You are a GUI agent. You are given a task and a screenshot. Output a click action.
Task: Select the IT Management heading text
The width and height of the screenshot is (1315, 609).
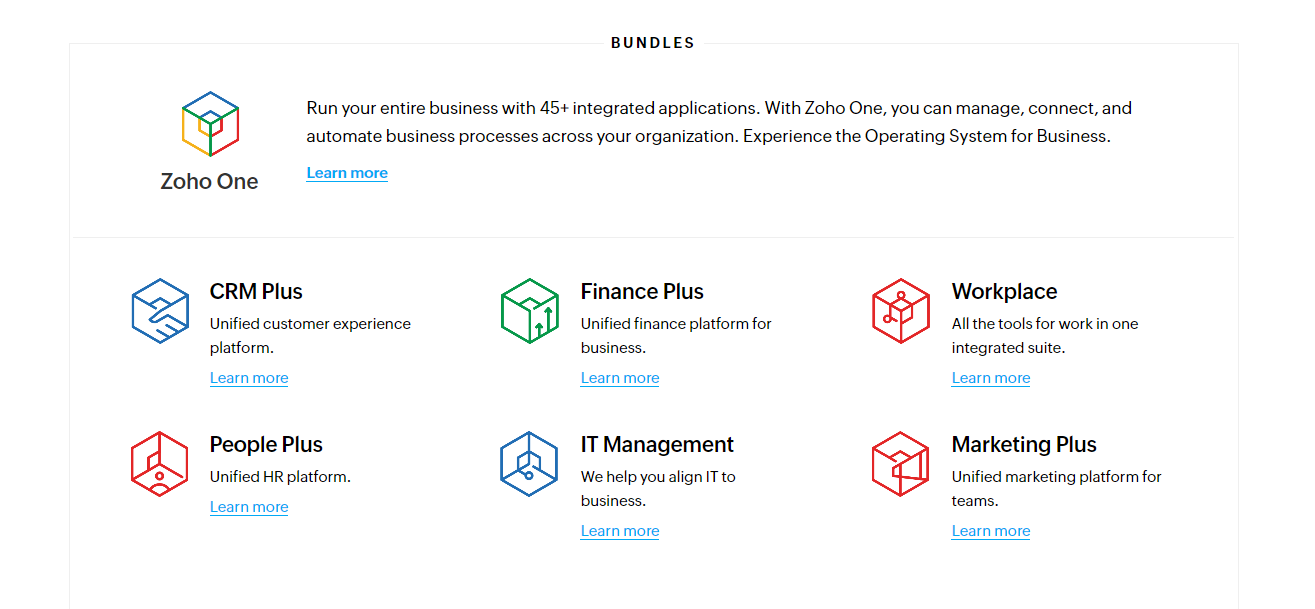[x=657, y=445]
